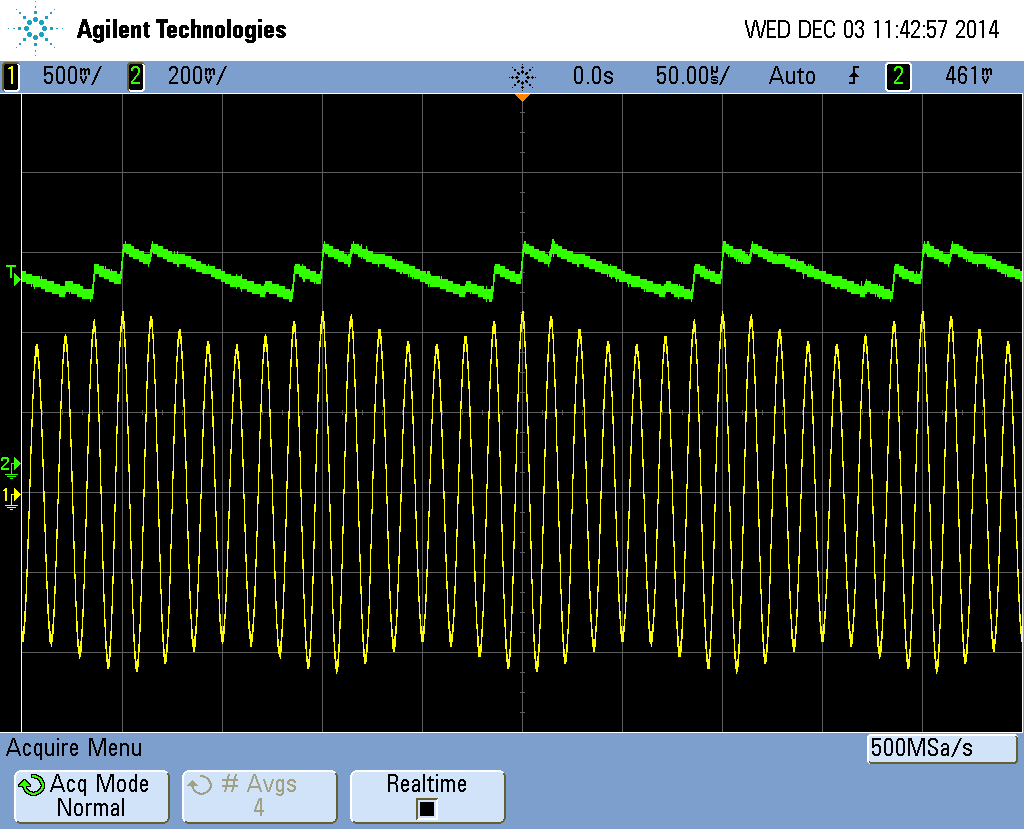This screenshot has height=829, width=1024.
Task: Click the green trigger source 2 badge
Action: [898, 76]
